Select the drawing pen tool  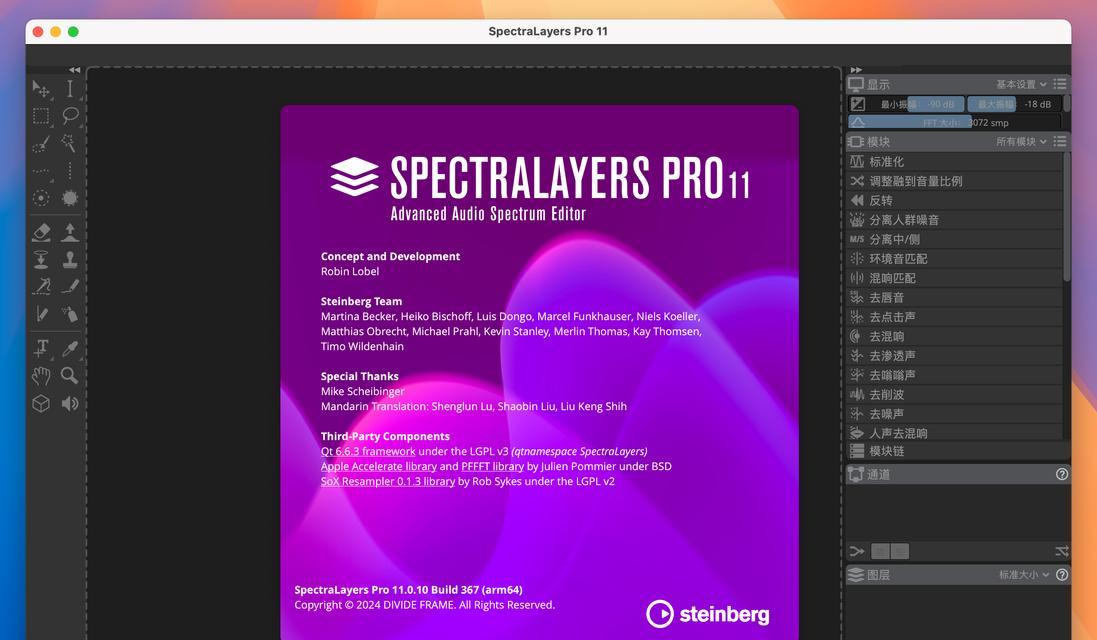[x=69, y=286]
